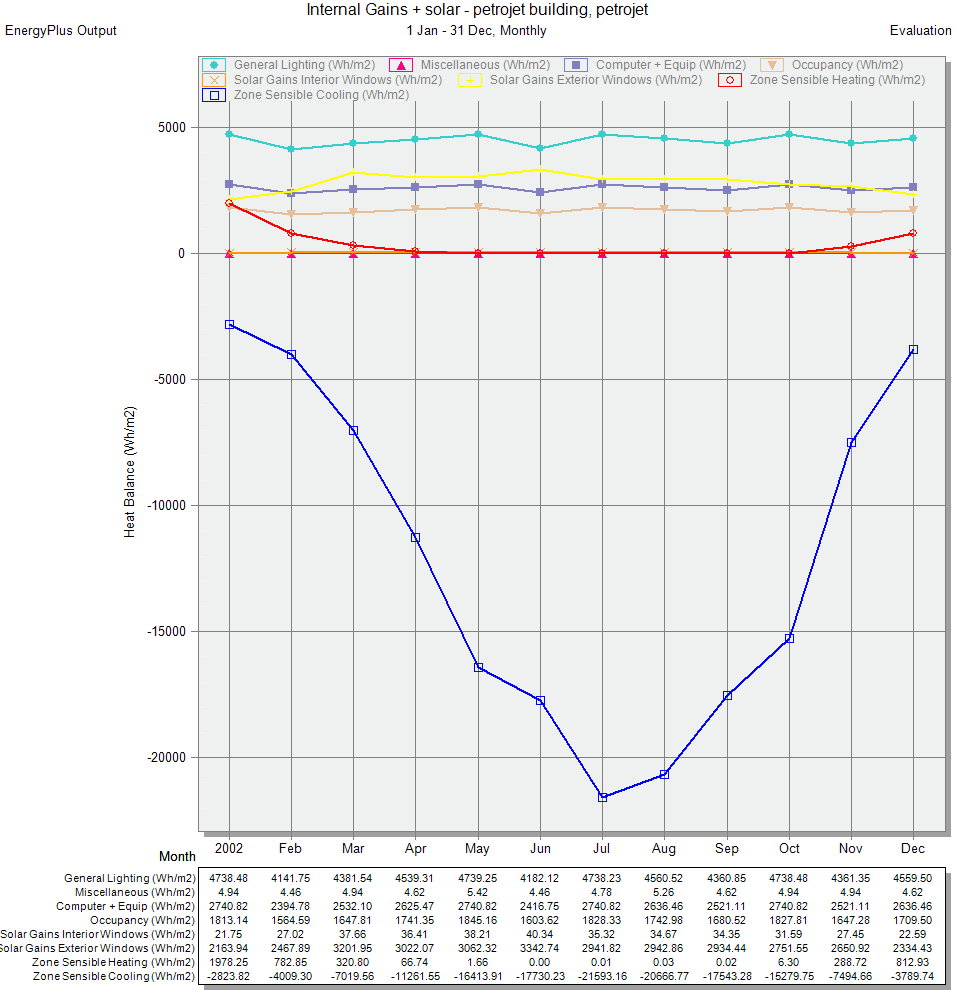Click the Solar Gains Exterior Windows legend icon

coord(470,80)
